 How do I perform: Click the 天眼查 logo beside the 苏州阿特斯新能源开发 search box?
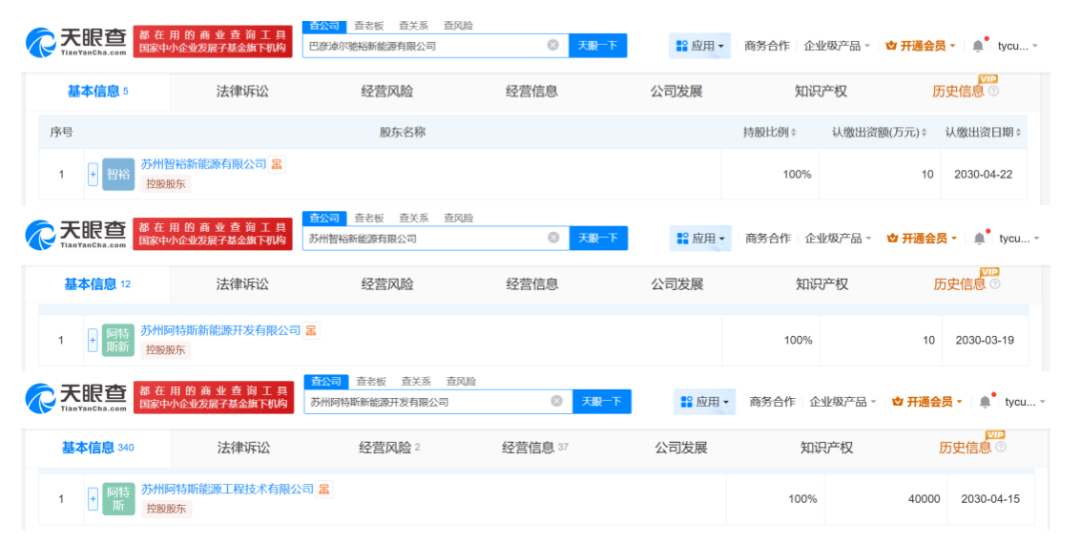click(x=76, y=398)
